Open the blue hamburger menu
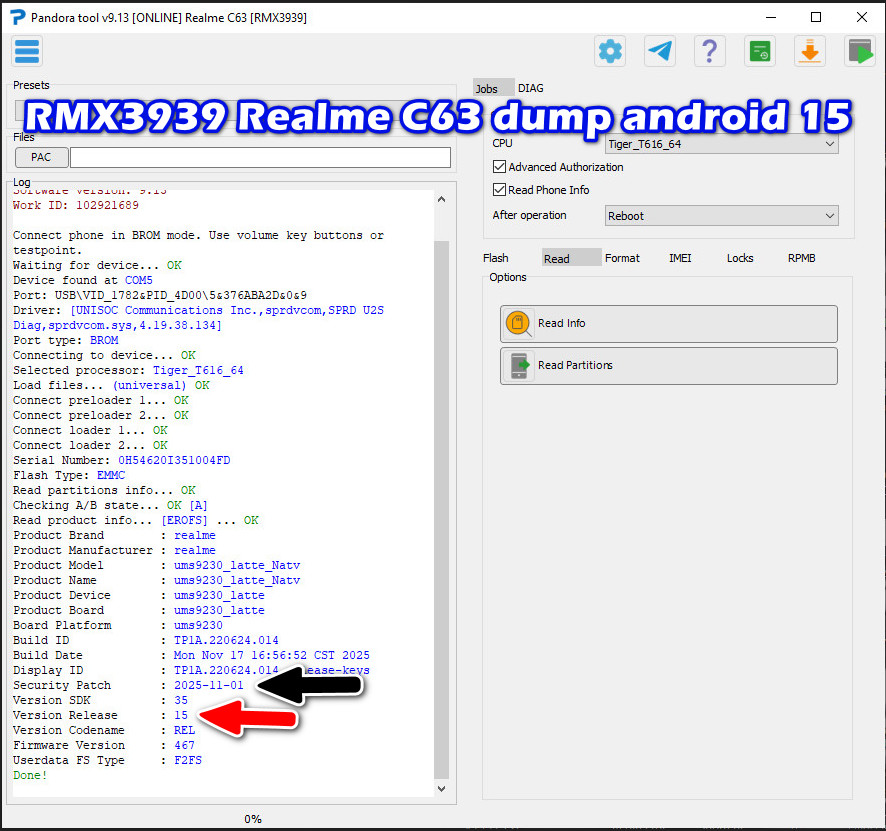886x831 pixels. point(26,51)
